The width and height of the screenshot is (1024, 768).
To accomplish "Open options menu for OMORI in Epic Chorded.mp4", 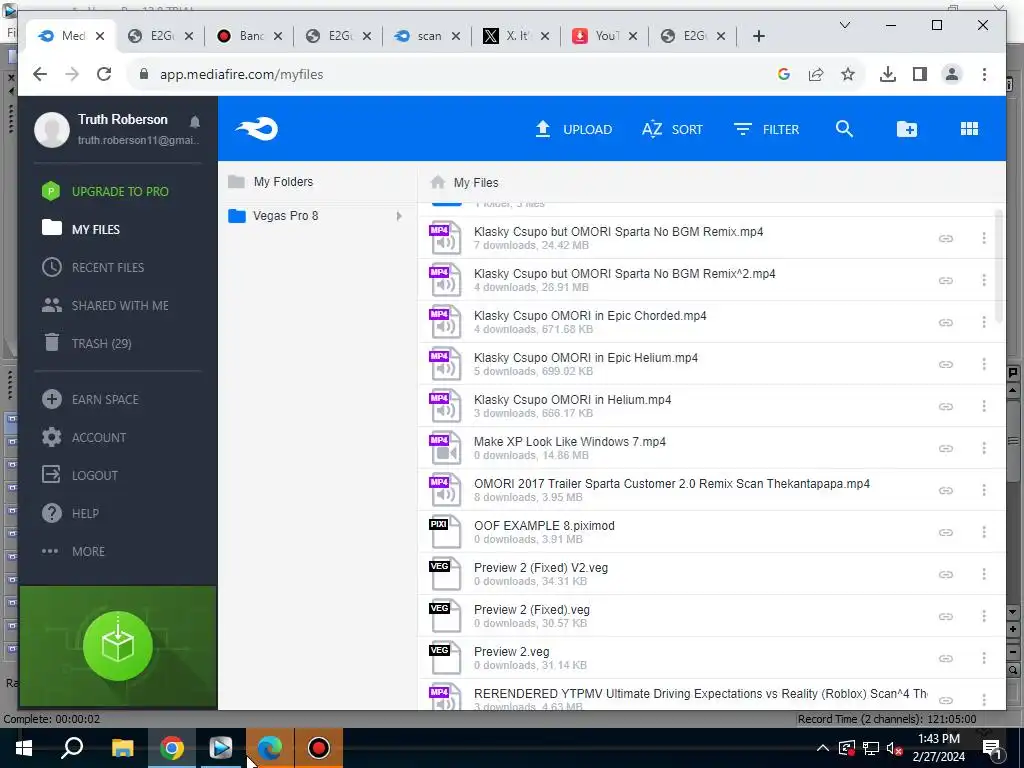I will 984,323.
